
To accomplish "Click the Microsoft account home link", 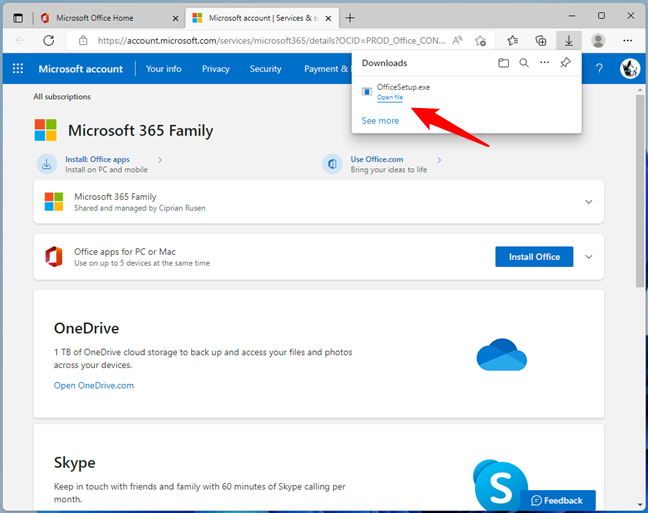I will (x=81, y=69).
